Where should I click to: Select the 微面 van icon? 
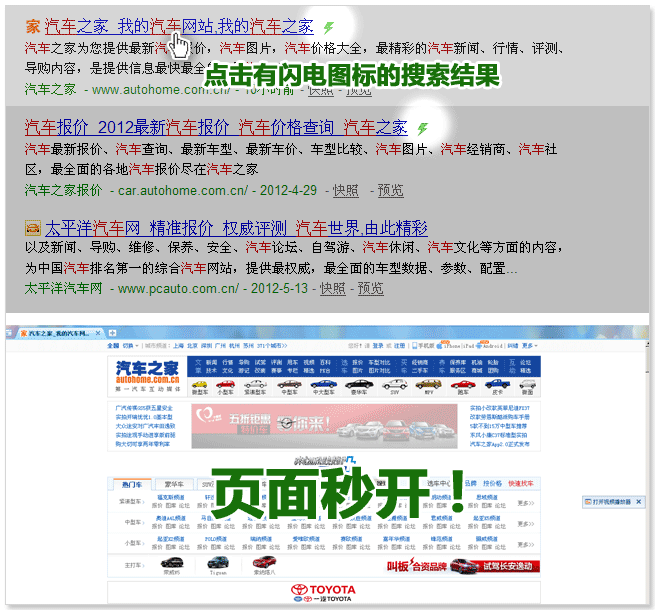[x=528, y=384]
